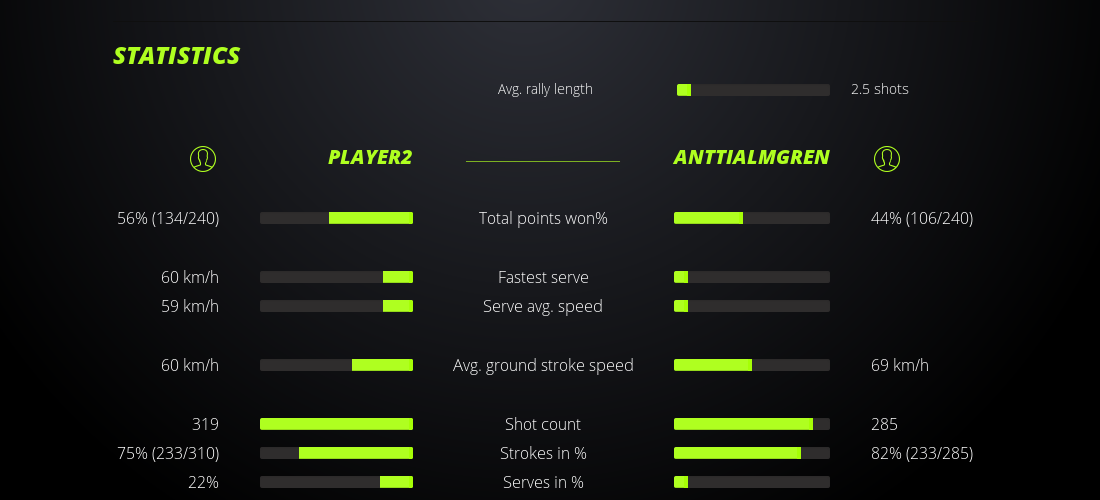Click the Shot count label
The image size is (1100, 500).
543,424
